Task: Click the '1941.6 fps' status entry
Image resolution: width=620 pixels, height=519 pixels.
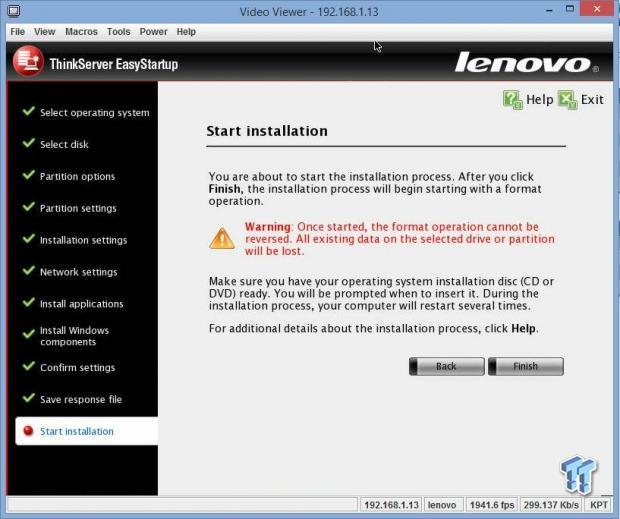Action: [492, 505]
